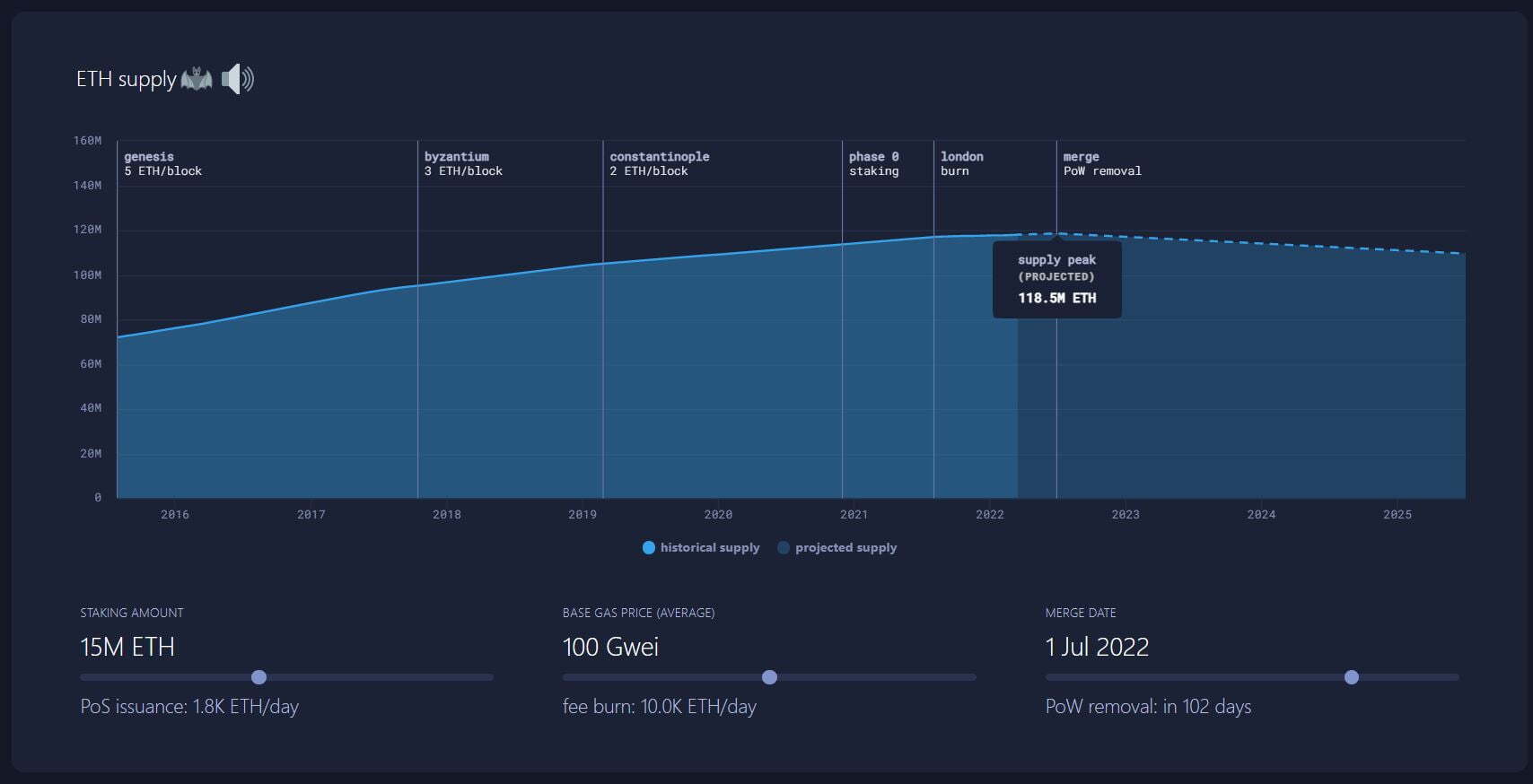Click the 160M y-axis label
This screenshot has width=1533, height=784.
pyautogui.click(x=88, y=141)
